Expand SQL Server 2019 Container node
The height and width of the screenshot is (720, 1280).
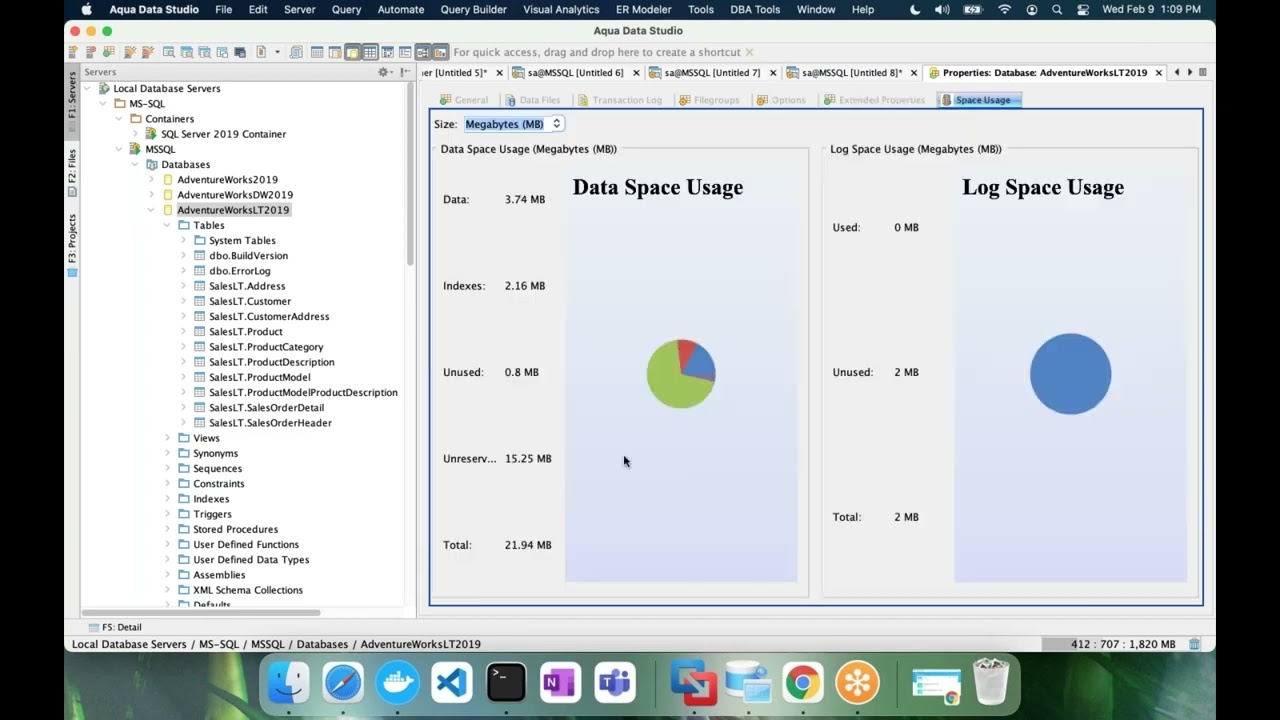coord(135,134)
